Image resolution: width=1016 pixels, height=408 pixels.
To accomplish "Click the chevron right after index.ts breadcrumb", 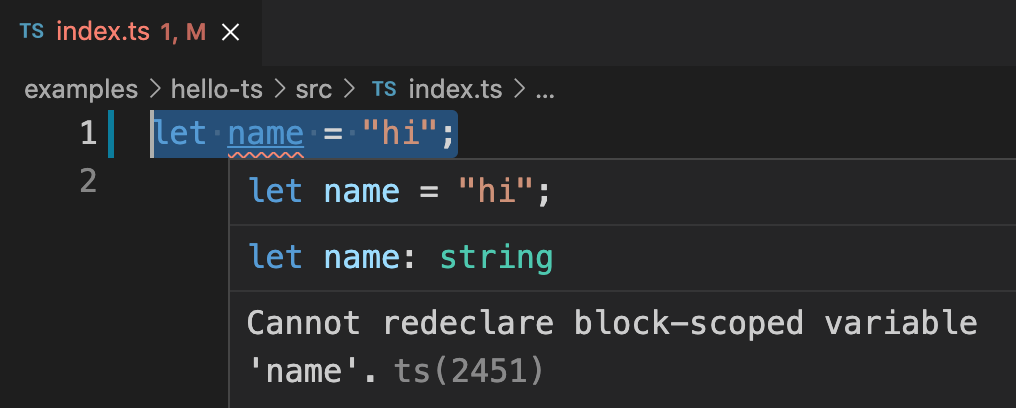I will click(519, 89).
